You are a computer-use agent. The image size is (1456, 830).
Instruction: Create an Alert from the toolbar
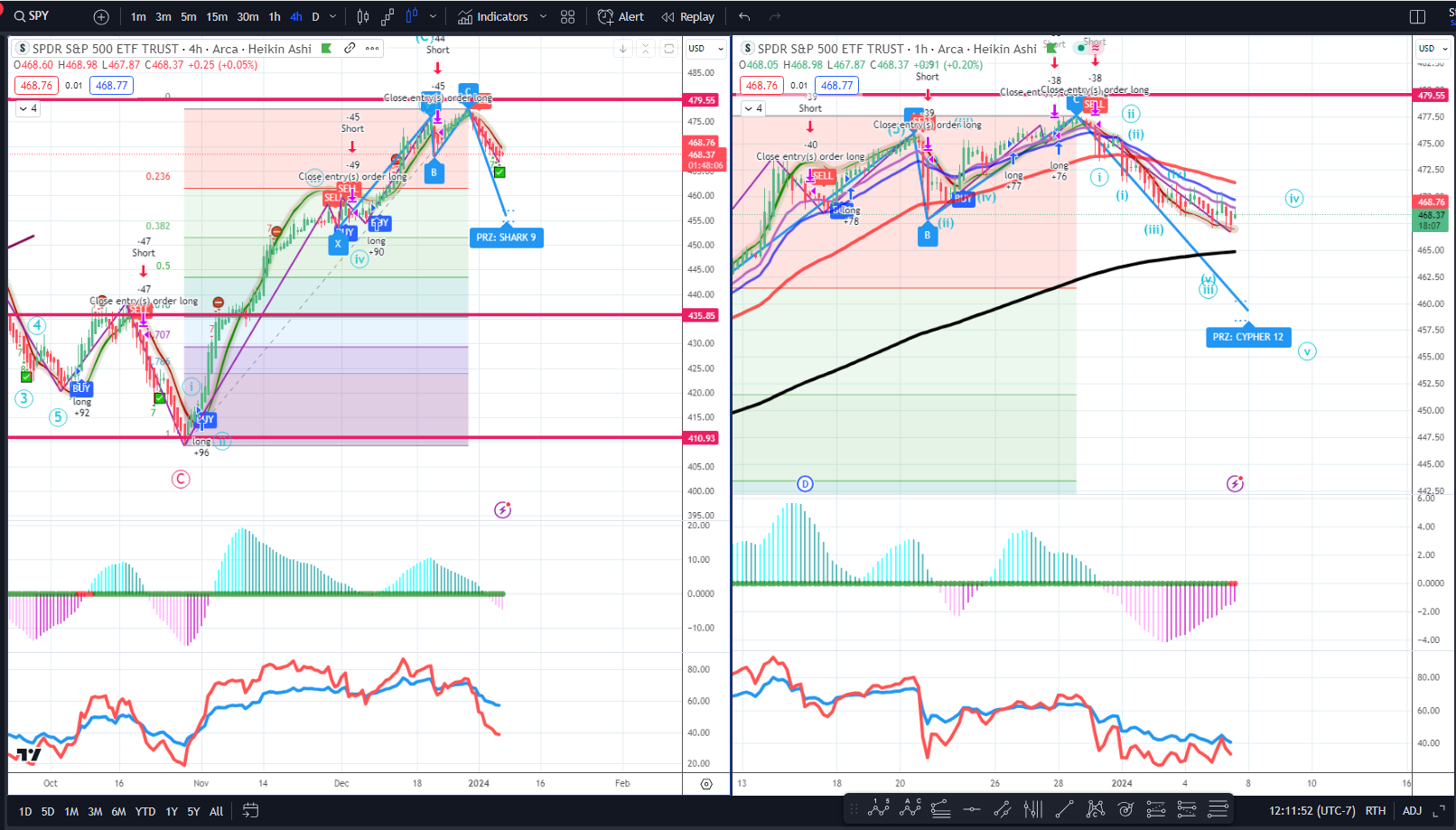(621, 16)
